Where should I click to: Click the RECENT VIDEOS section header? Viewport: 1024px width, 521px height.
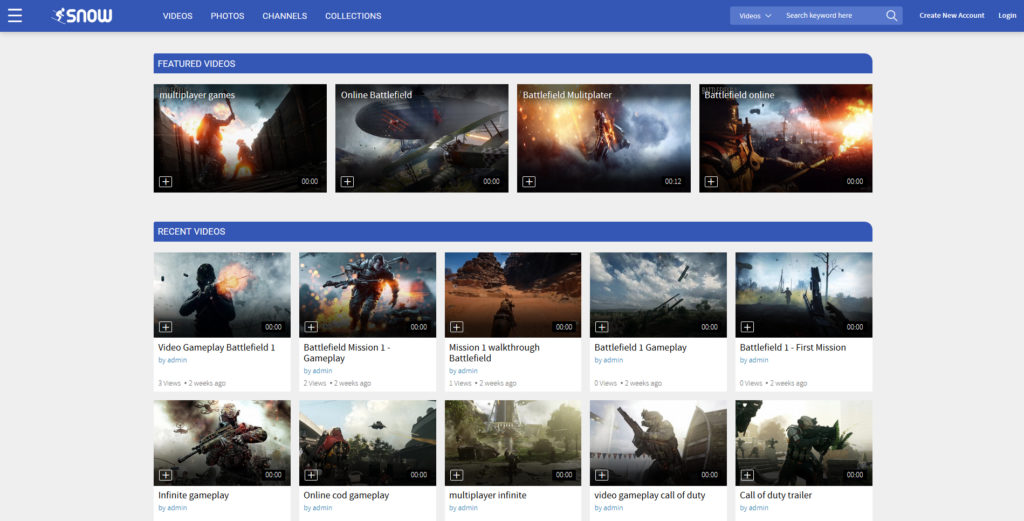click(513, 232)
